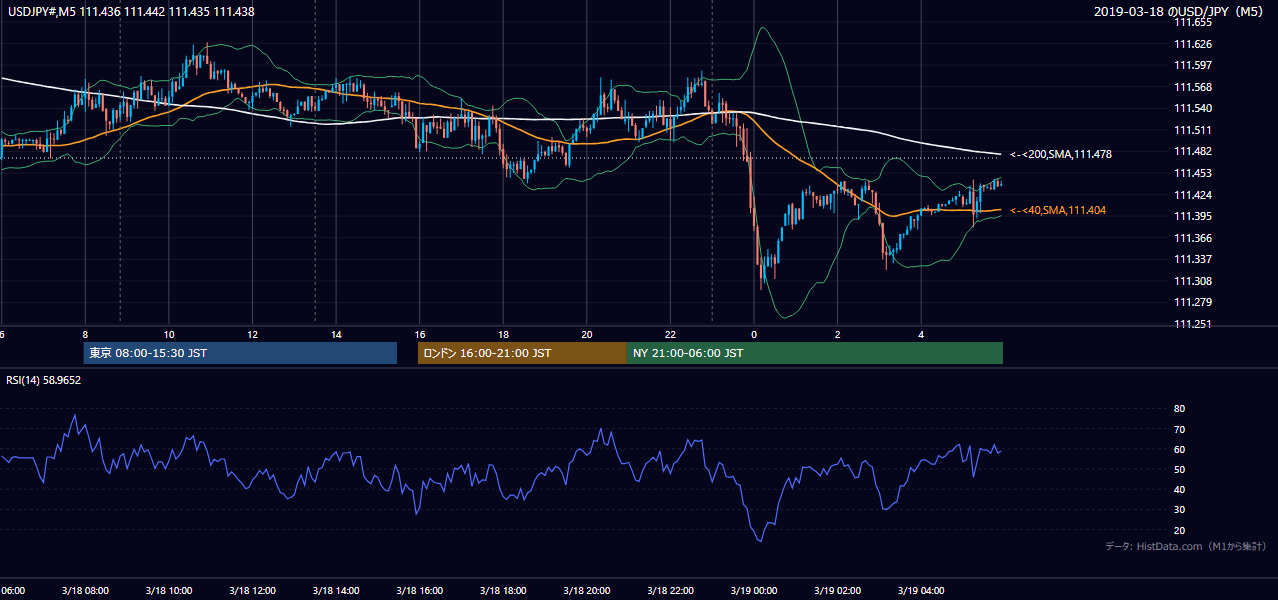Click the hour label 16 under price chart
The width and height of the screenshot is (1278, 600).
[x=420, y=335]
